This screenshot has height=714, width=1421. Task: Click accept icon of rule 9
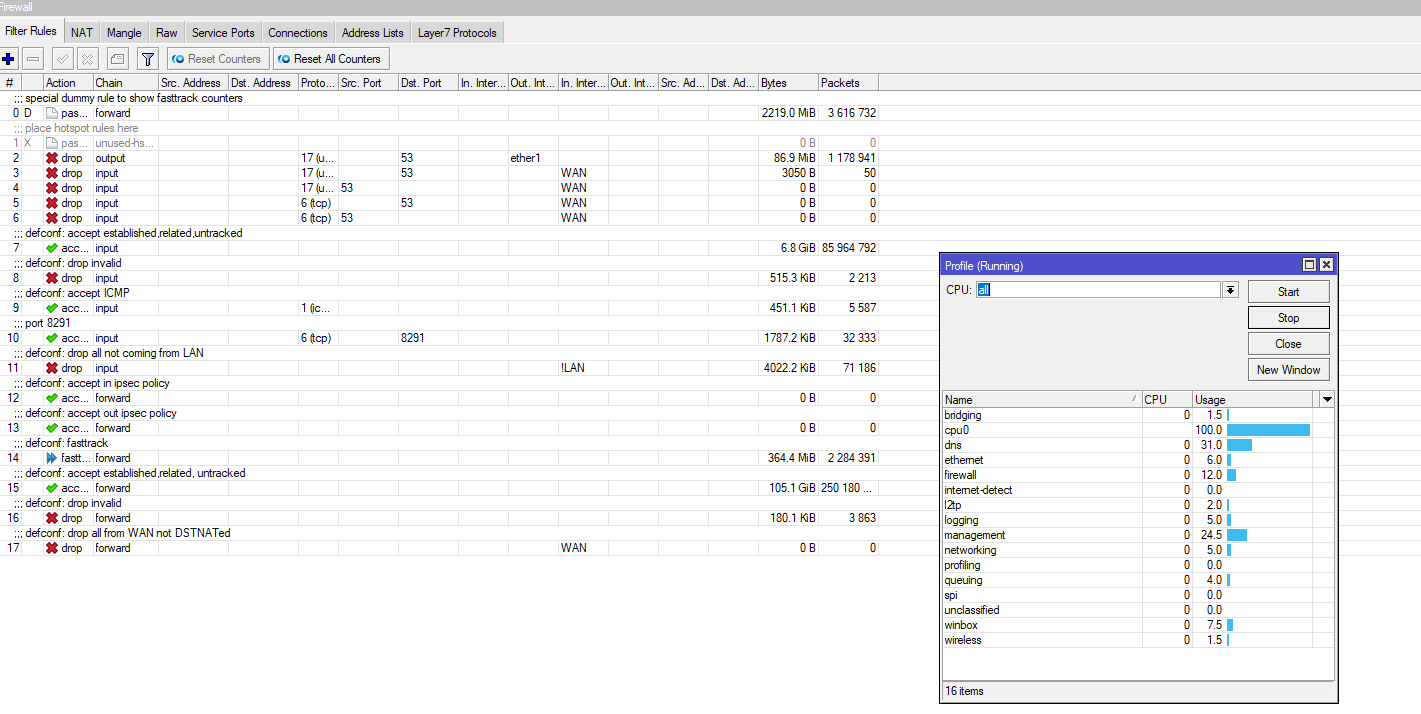pyautogui.click(x=52, y=308)
